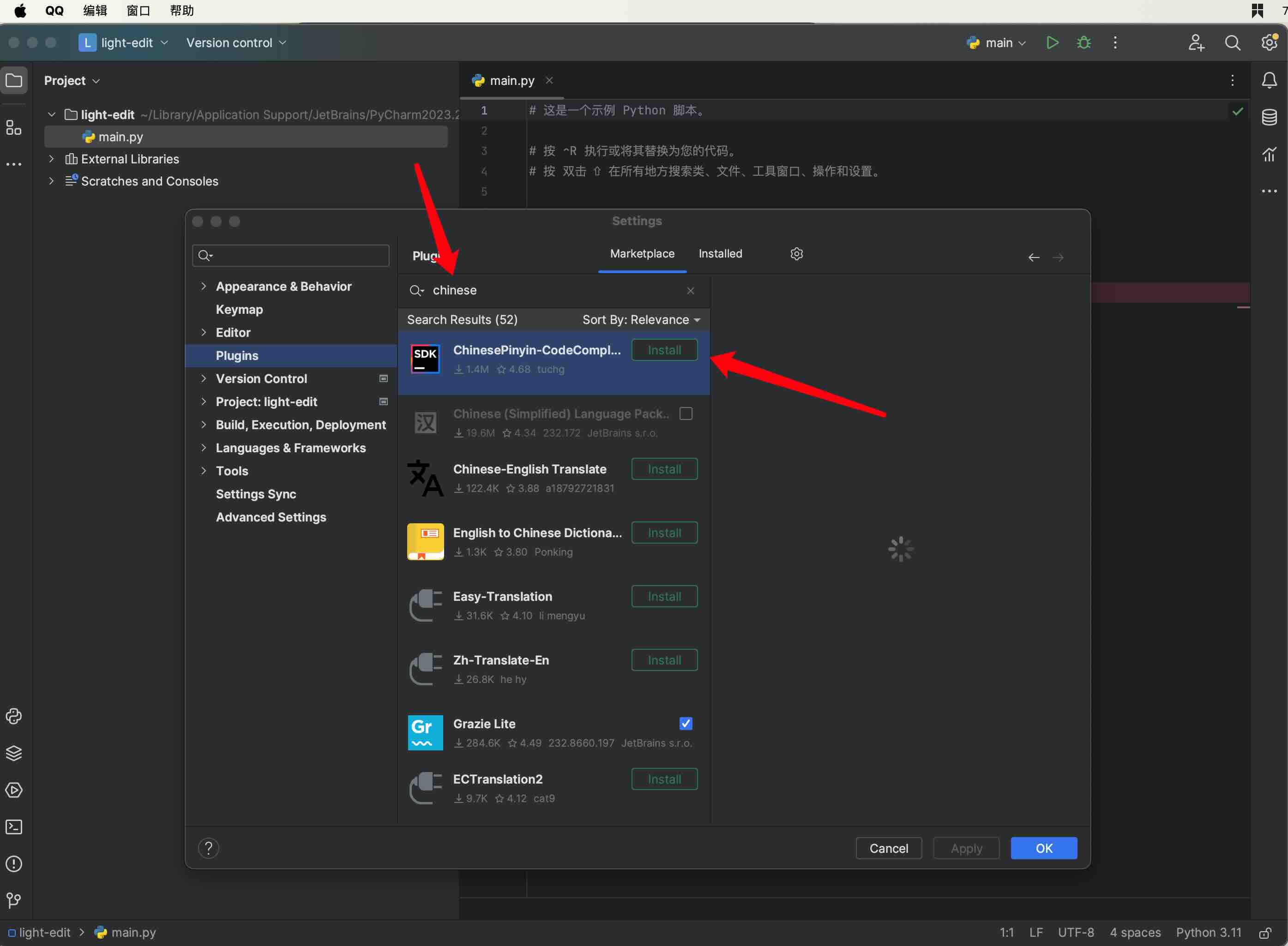Expand Languages & Frameworks settings
The height and width of the screenshot is (946, 1288).
(x=203, y=448)
